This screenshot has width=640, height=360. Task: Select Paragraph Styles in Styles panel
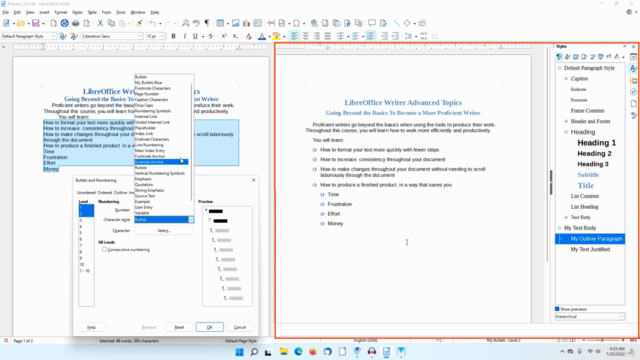pos(559,57)
